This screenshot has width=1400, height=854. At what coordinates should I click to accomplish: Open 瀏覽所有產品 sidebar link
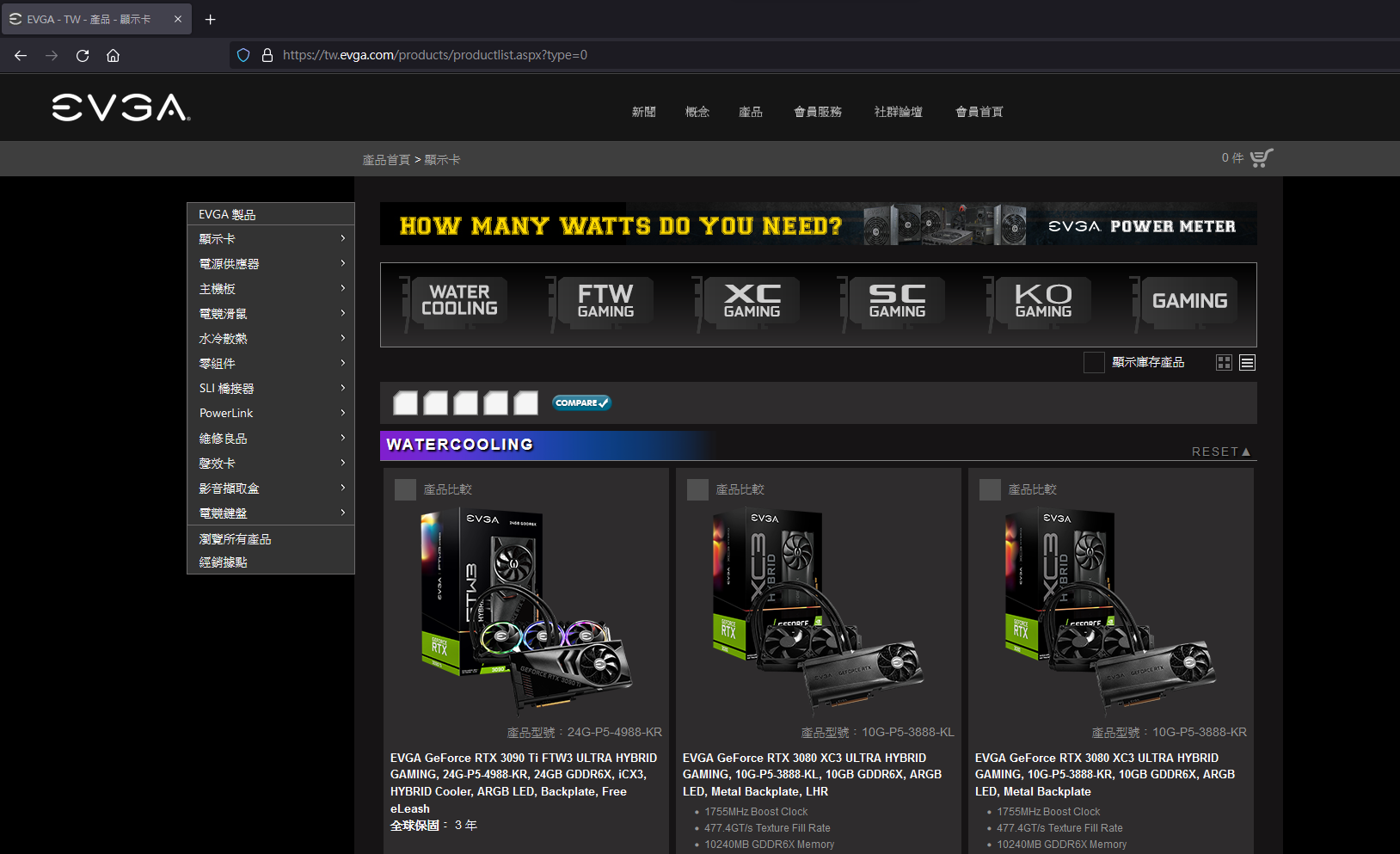pos(235,539)
